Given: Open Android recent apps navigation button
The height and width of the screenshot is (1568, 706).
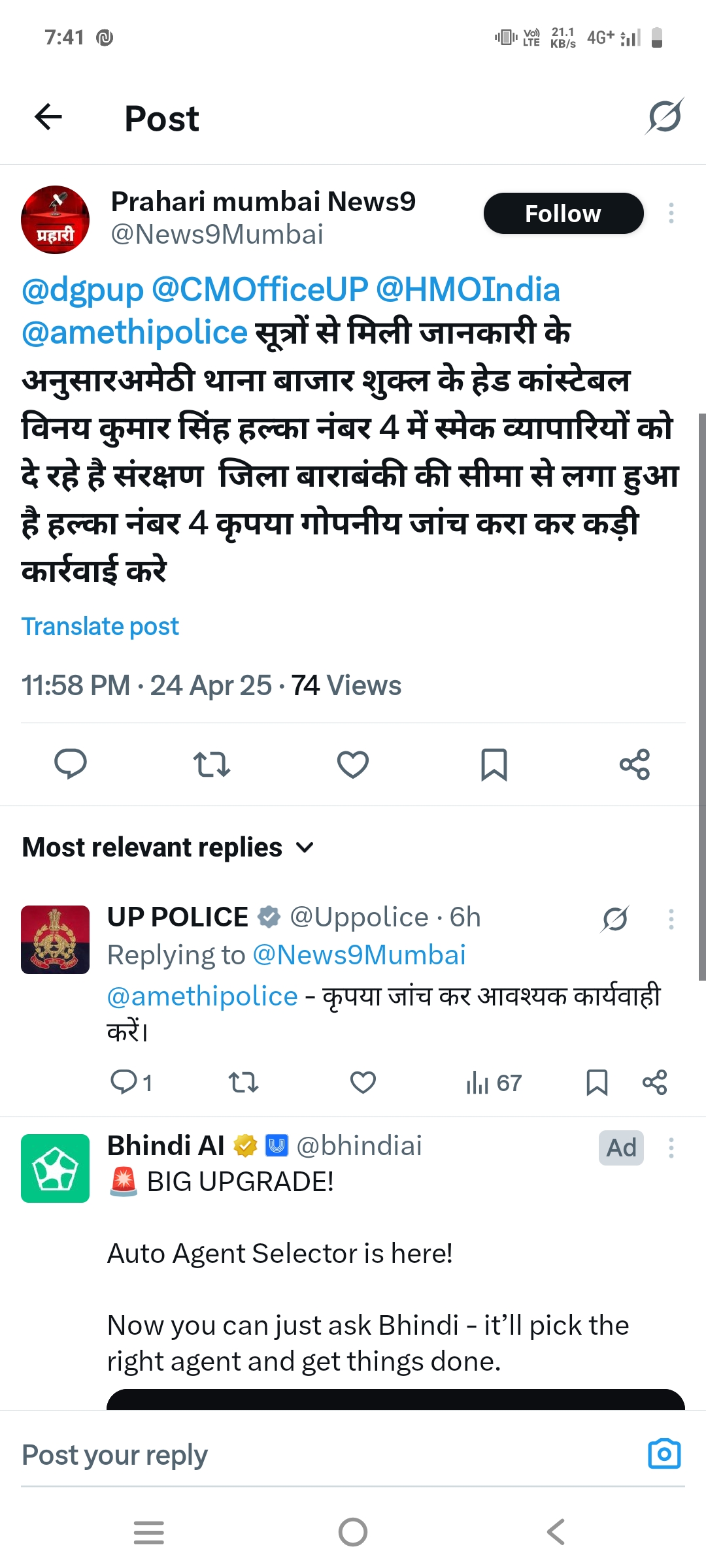Looking at the screenshot, I should click(149, 1532).
